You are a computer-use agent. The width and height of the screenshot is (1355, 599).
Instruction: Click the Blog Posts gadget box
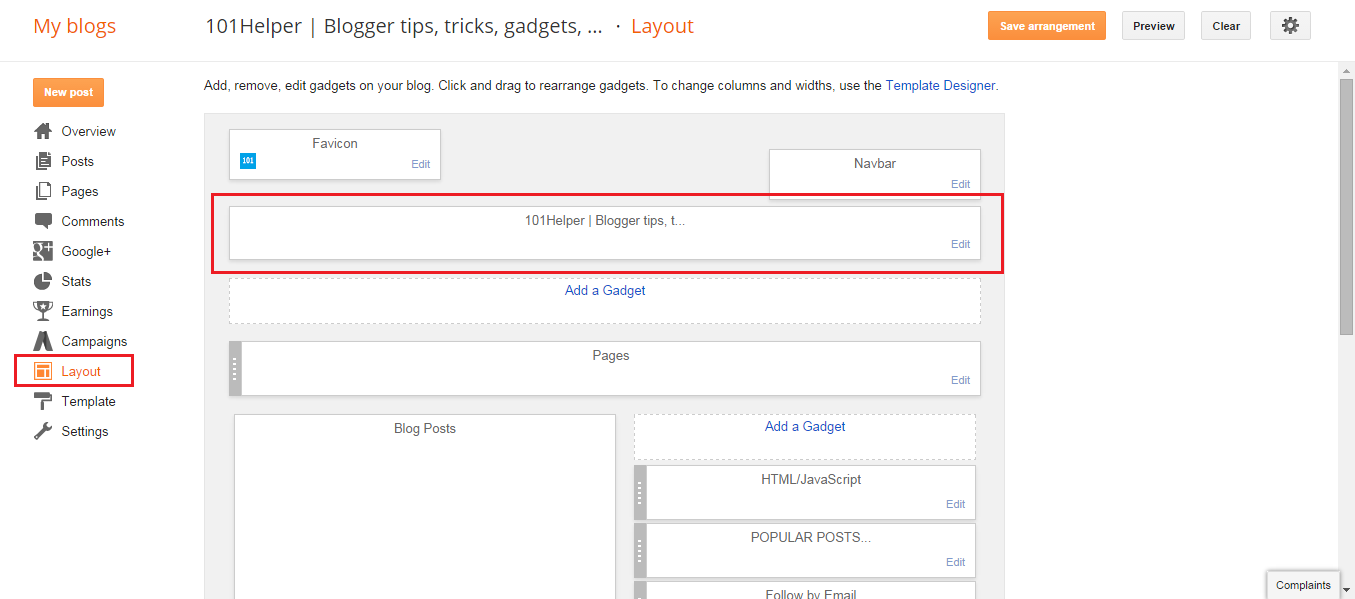point(425,506)
